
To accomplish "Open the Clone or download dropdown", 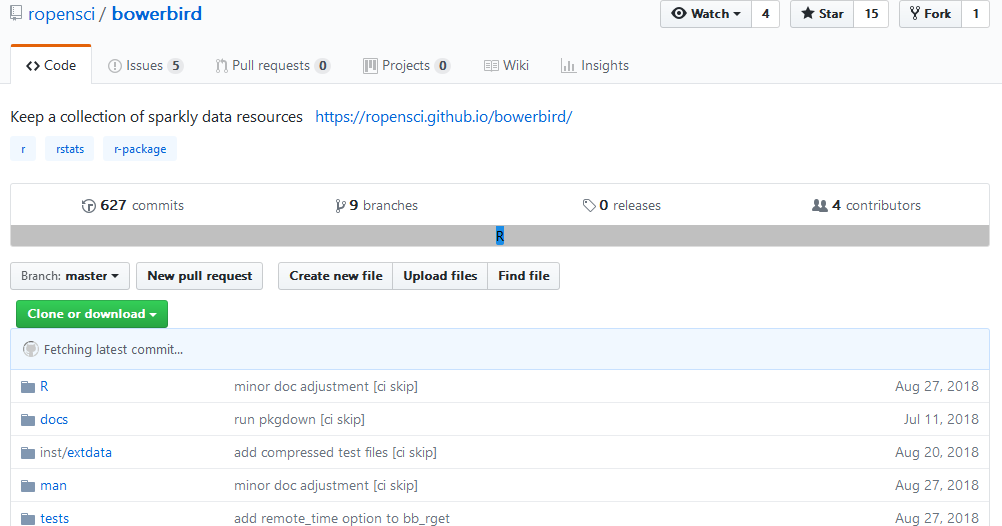I will click(92, 314).
